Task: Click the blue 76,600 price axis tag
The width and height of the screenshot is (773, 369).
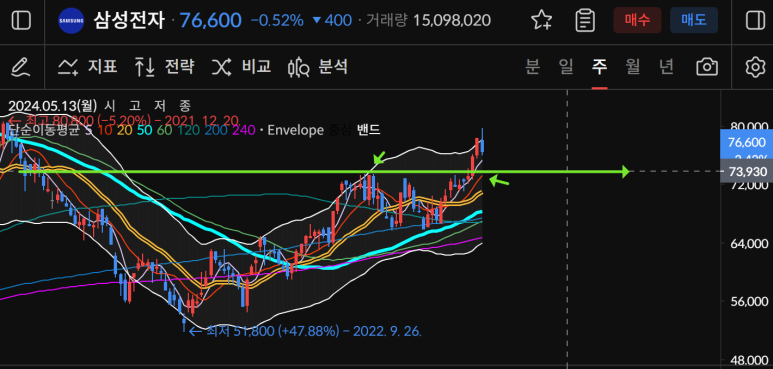Action: tap(746, 143)
